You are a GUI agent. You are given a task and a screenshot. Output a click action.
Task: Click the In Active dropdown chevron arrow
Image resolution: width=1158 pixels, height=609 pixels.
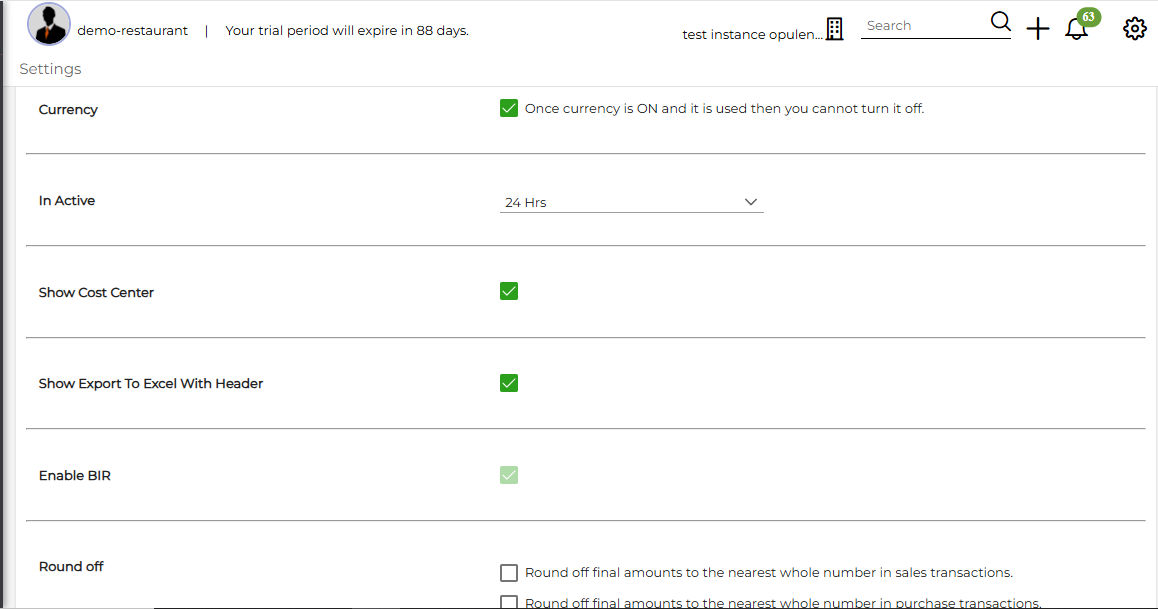tap(750, 202)
